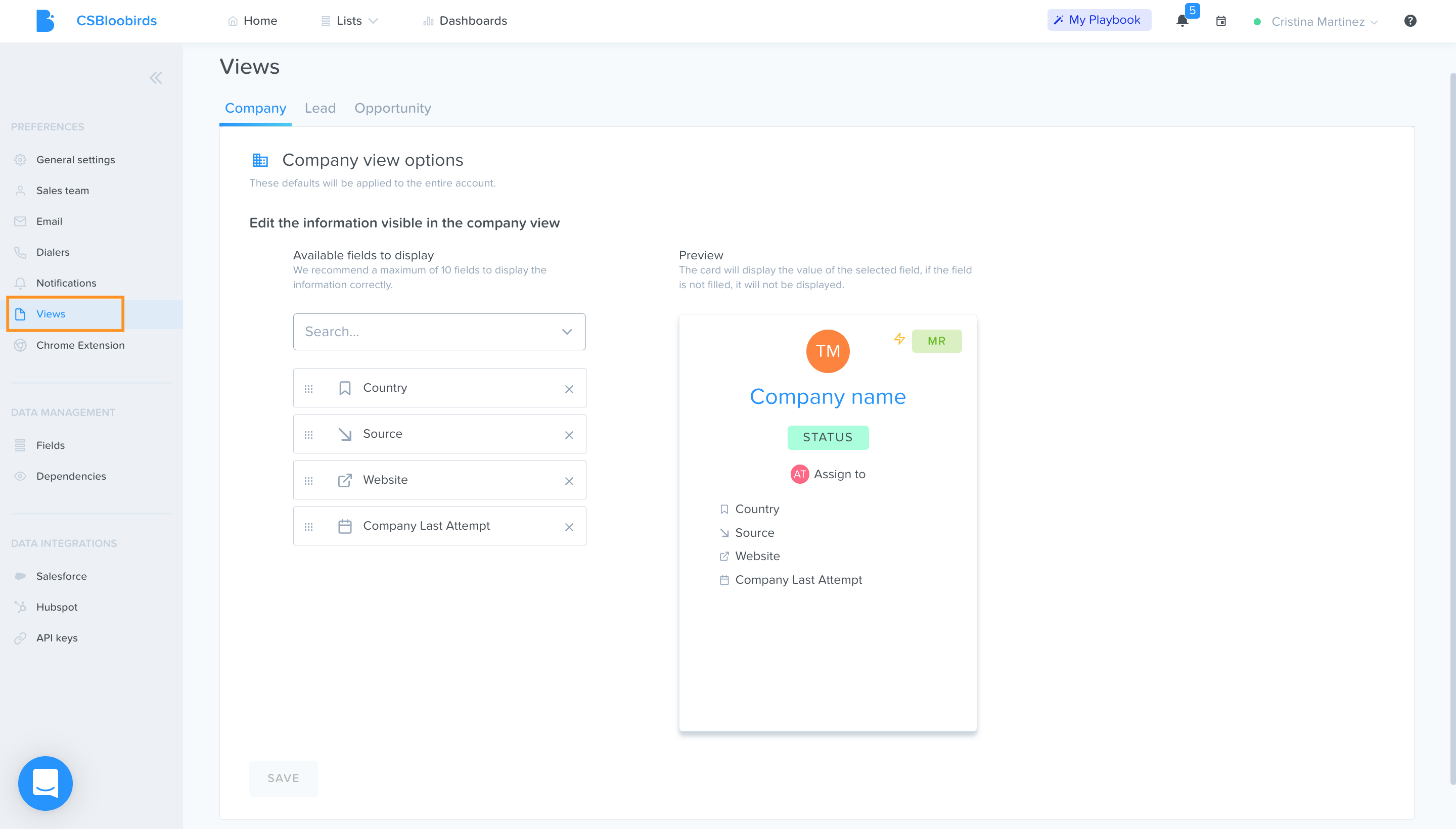Click the CSBloobirds brand name
The width and height of the screenshot is (1456, 829).
[117, 21]
